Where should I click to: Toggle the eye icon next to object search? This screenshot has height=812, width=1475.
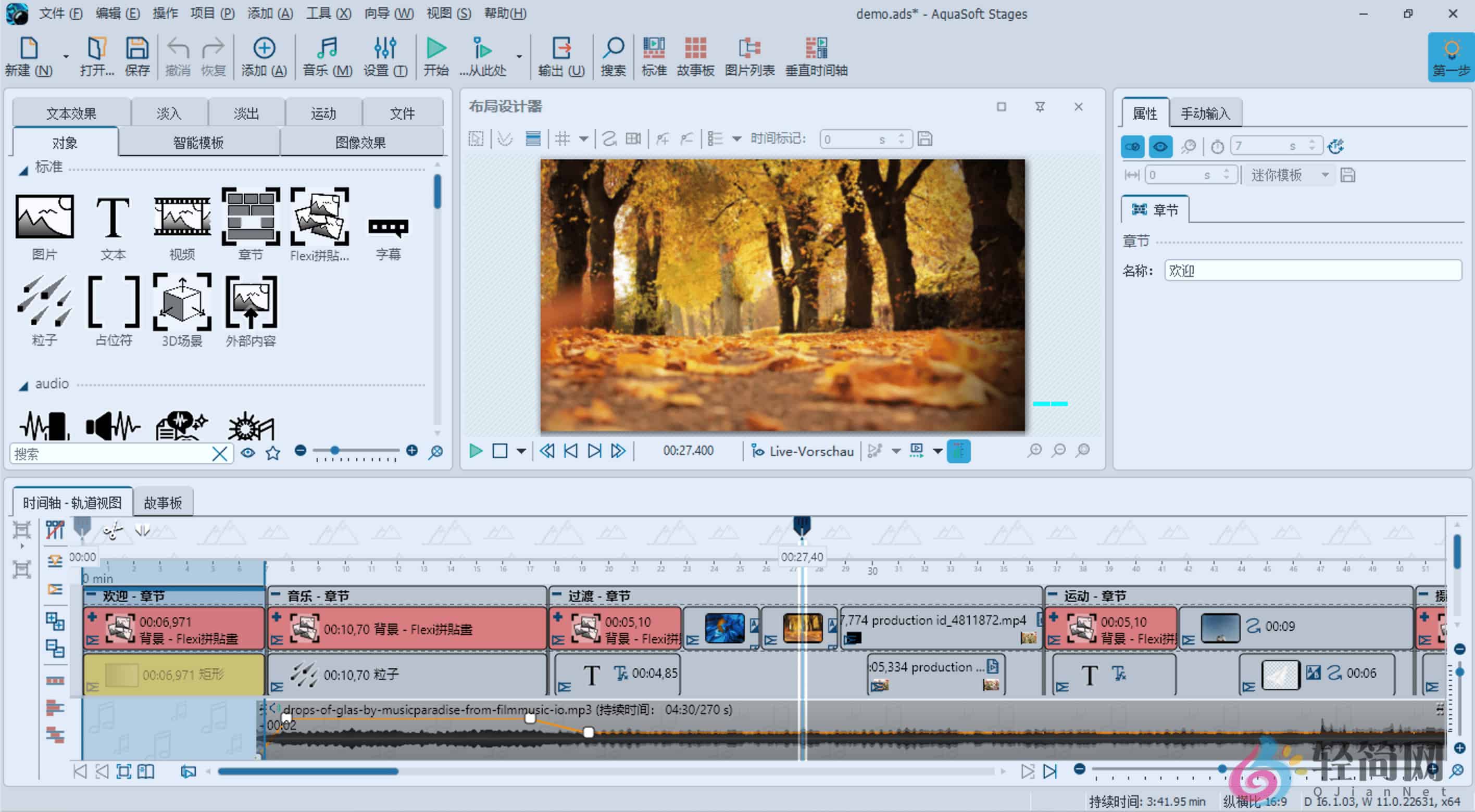tap(247, 453)
